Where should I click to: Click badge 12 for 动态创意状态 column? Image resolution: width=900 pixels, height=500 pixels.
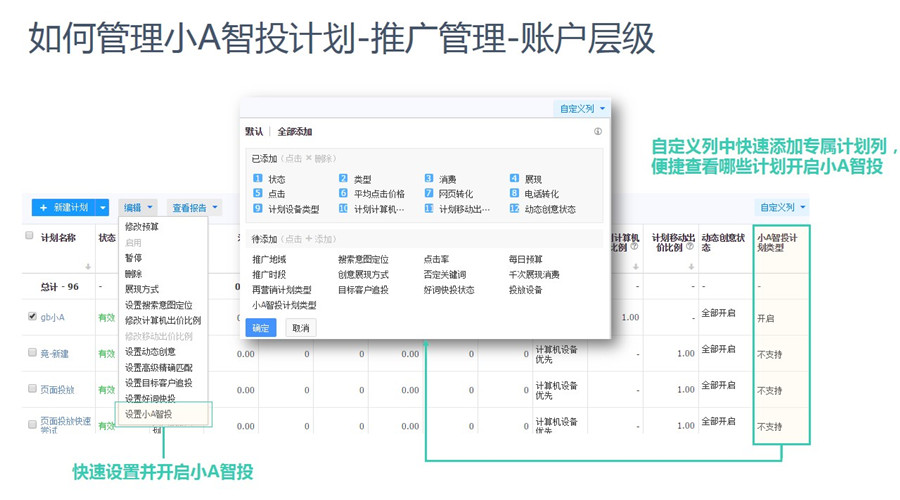(514, 208)
